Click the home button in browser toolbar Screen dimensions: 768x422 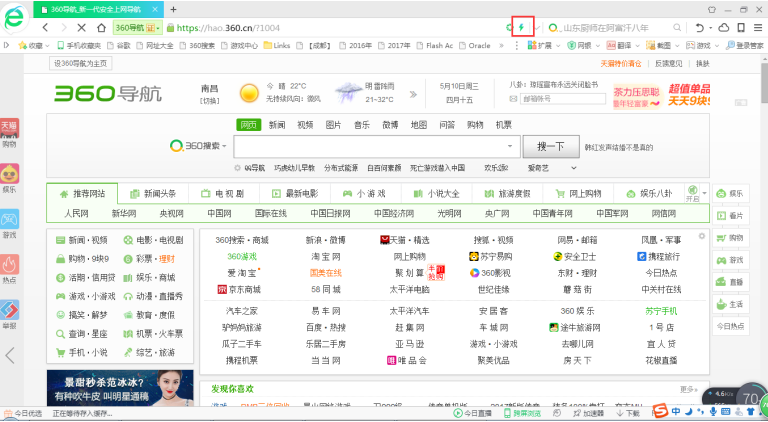pos(100,27)
